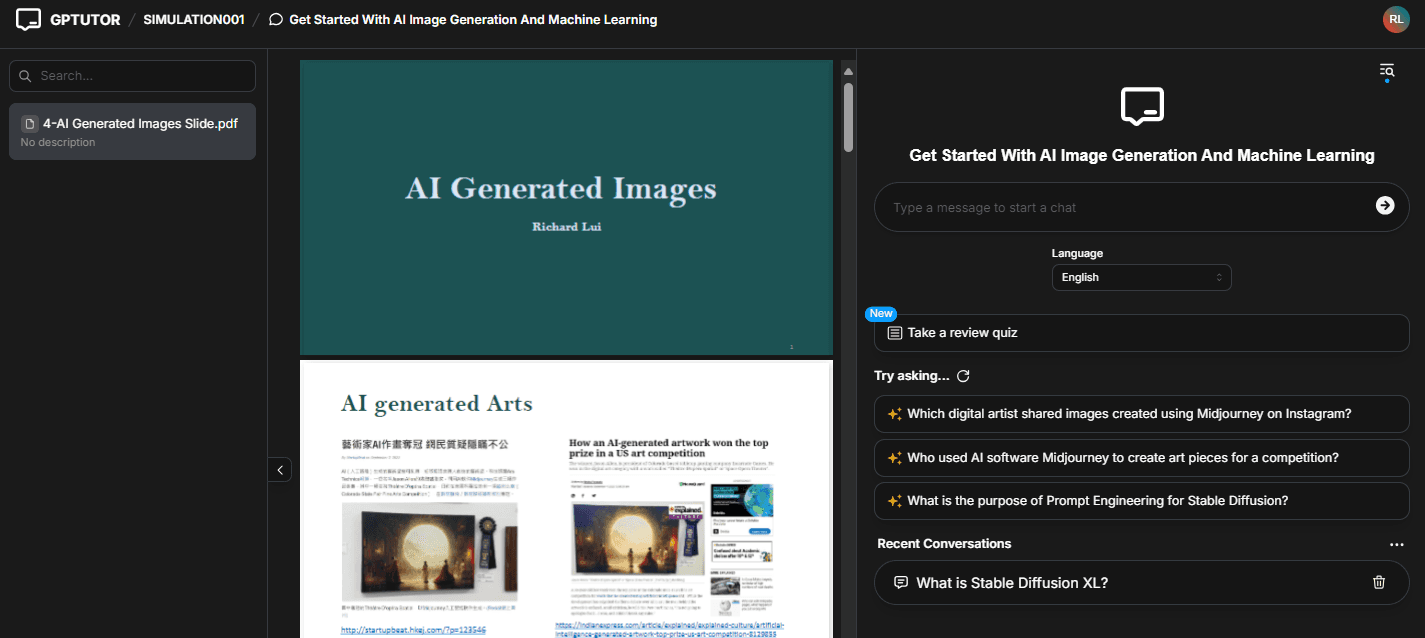Click the quiz list icon on review quiz
The width and height of the screenshot is (1425, 638).
895,332
